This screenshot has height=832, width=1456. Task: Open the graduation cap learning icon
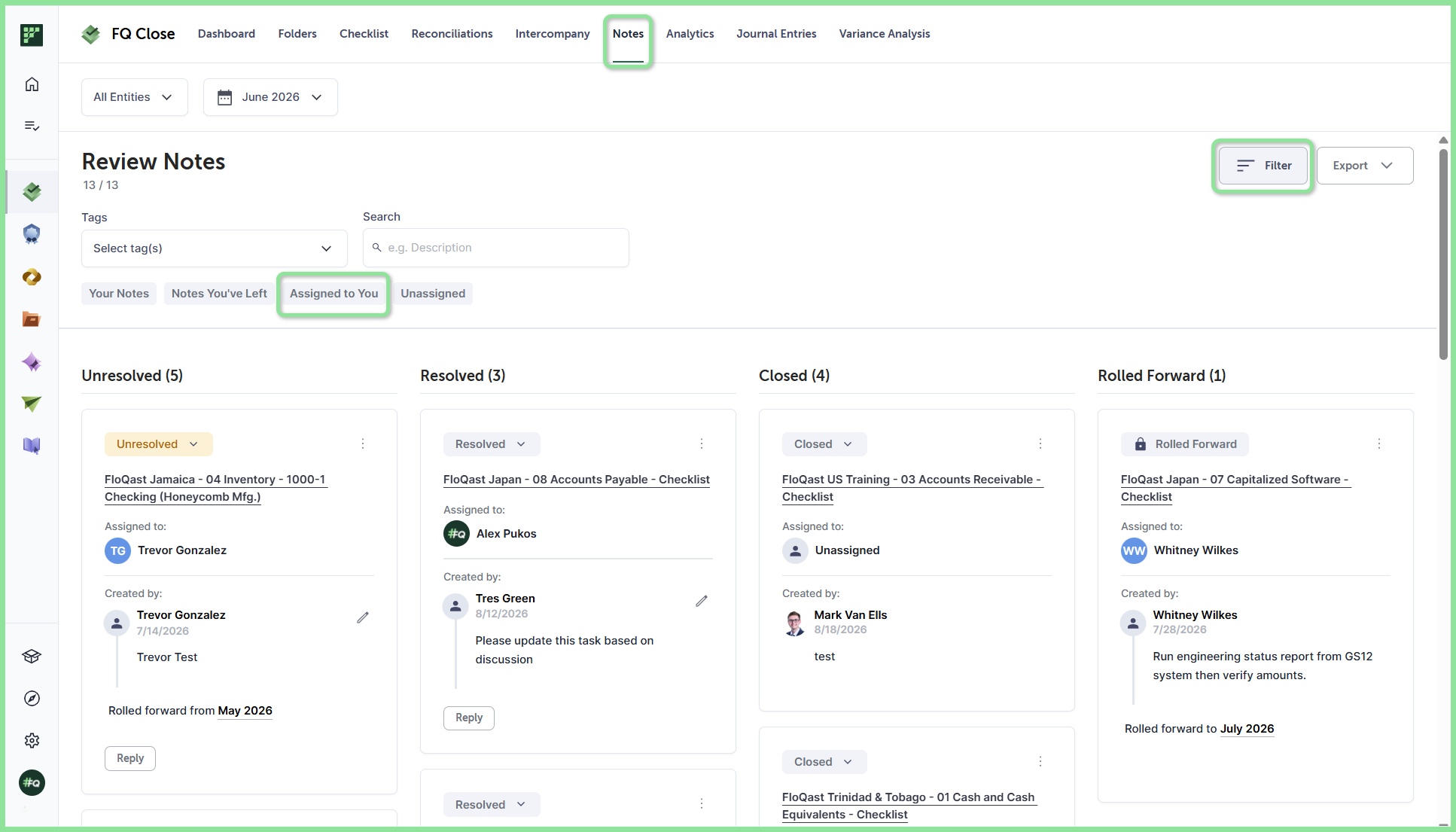click(32, 657)
